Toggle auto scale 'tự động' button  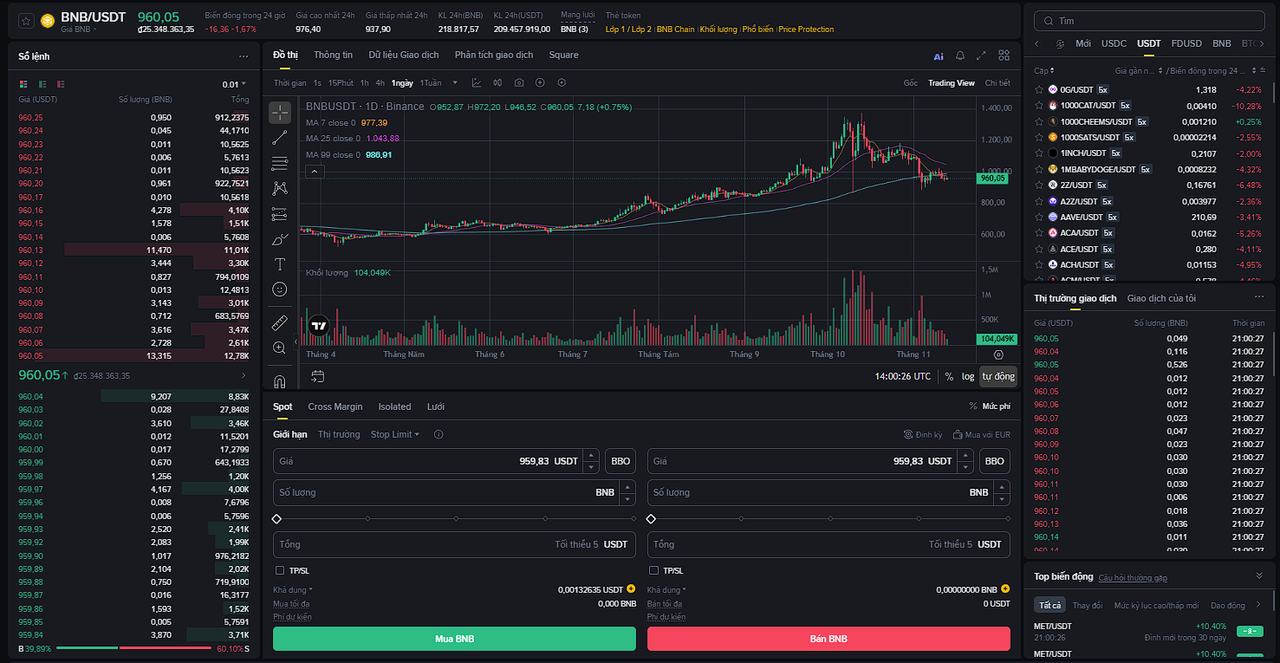[998, 376]
